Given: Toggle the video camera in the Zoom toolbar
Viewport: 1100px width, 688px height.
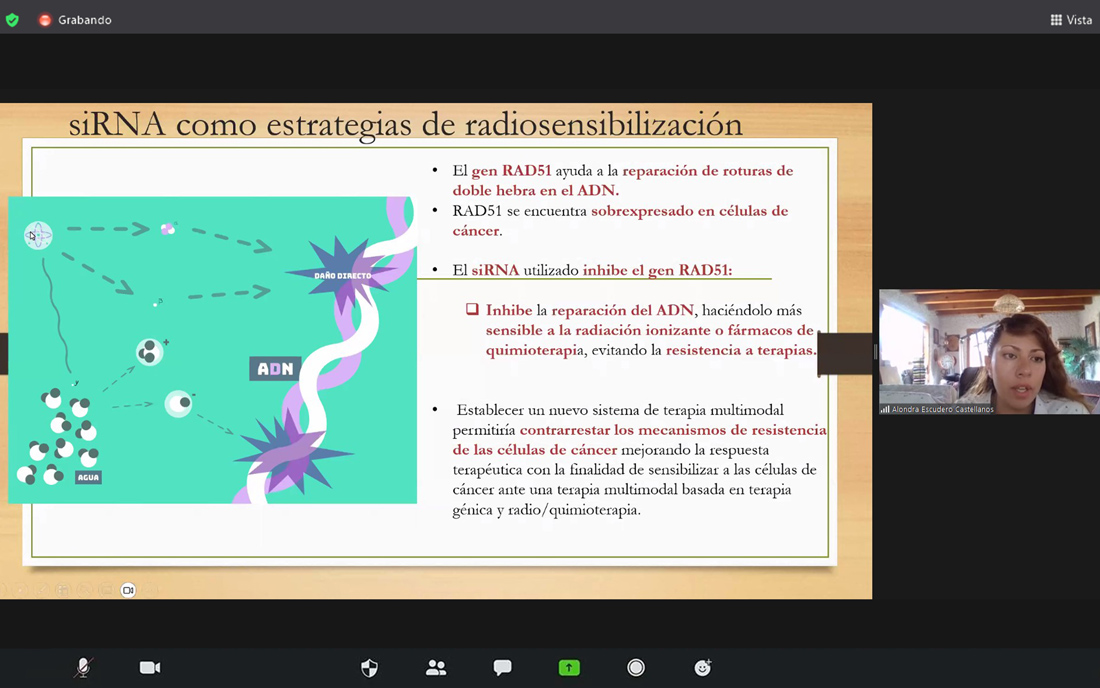Looking at the screenshot, I should (x=149, y=668).
